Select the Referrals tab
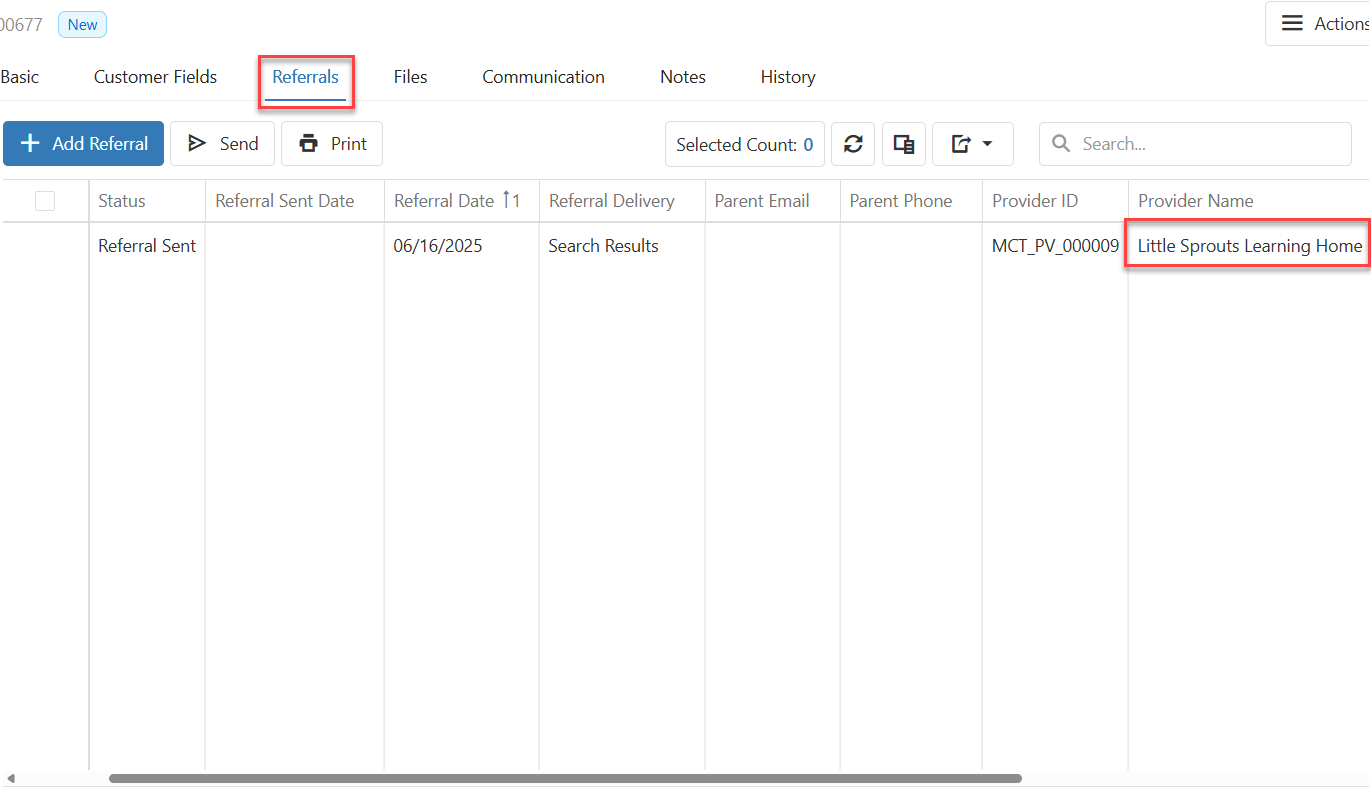Screen dimensions: 1371x797 coord(305,77)
